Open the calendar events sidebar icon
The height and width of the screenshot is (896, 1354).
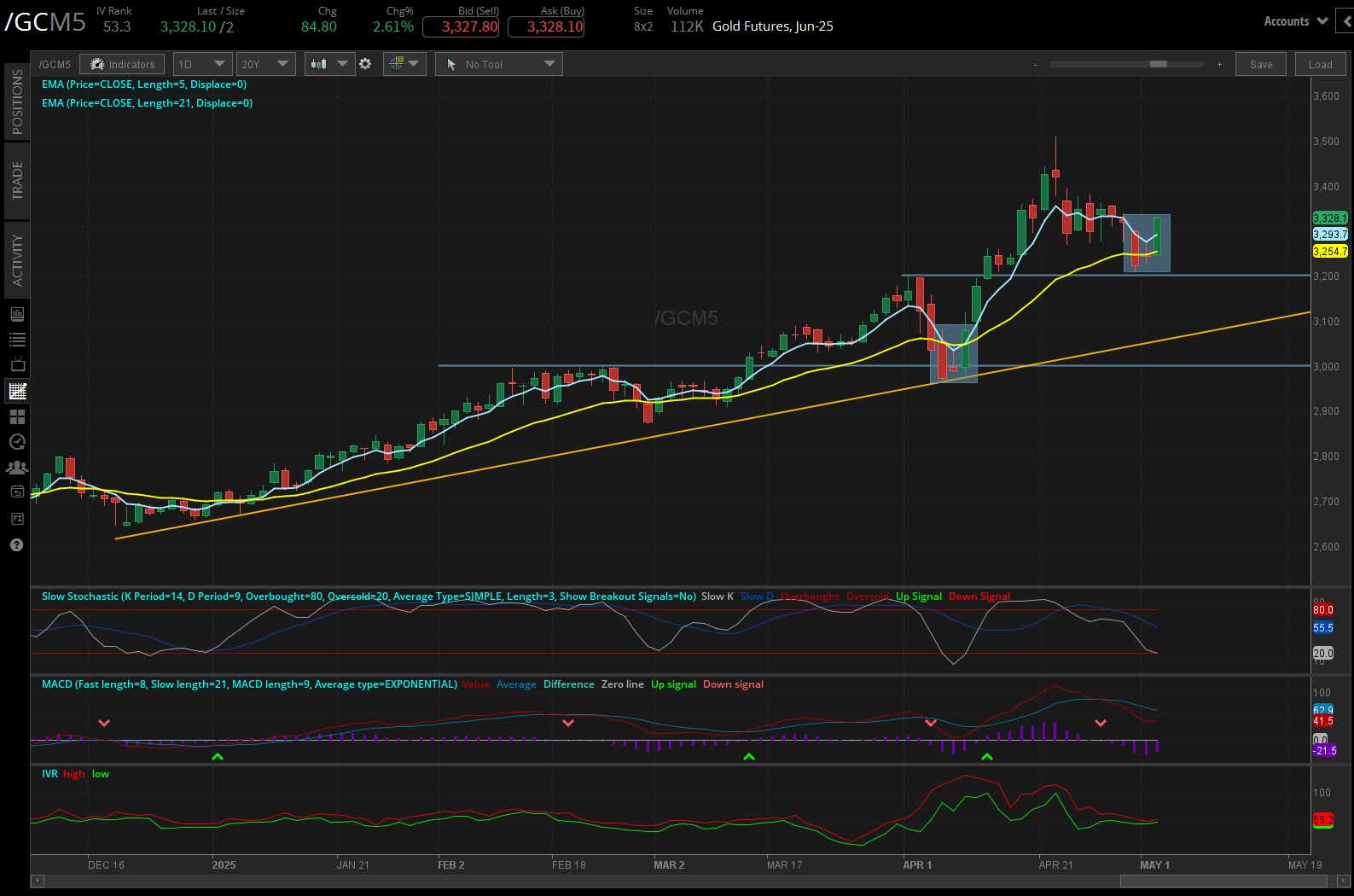point(17,492)
